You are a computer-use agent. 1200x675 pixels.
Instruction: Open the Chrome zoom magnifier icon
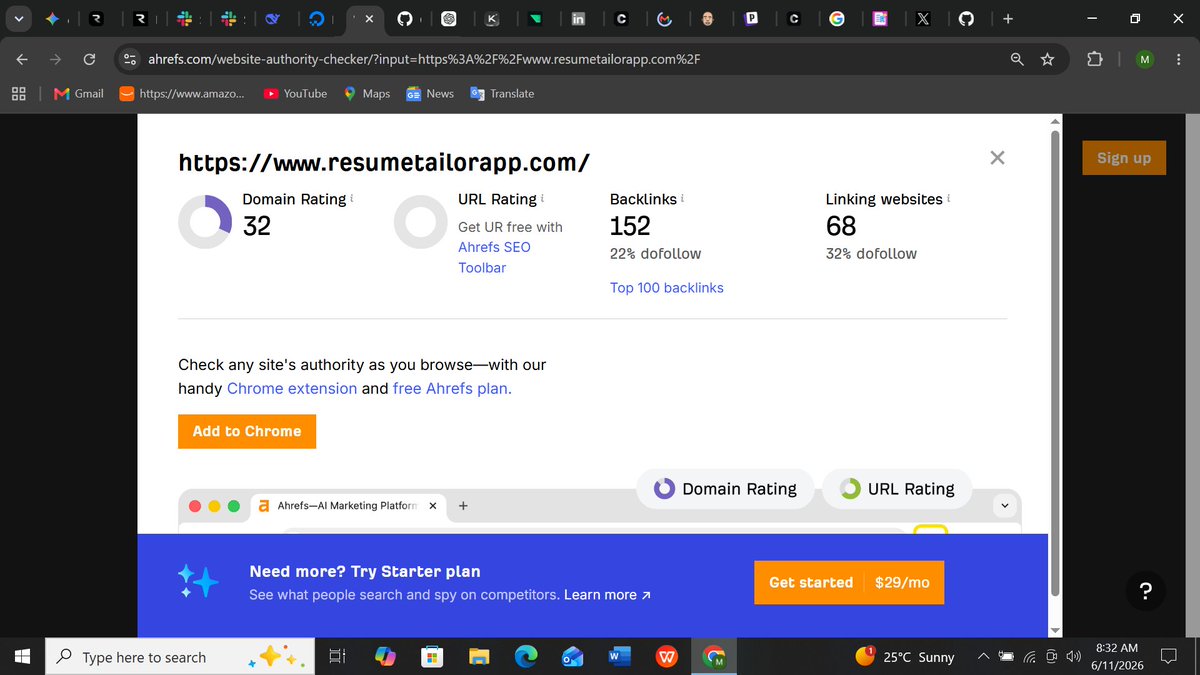click(x=1017, y=60)
